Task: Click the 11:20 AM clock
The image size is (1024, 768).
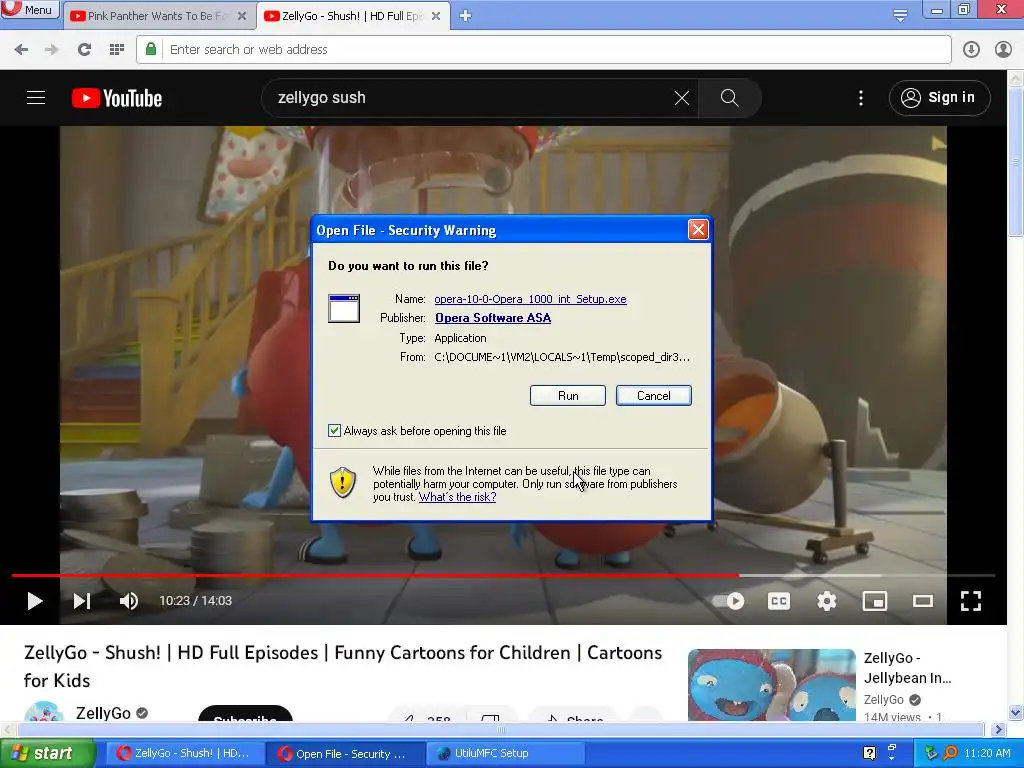Action: coord(987,753)
